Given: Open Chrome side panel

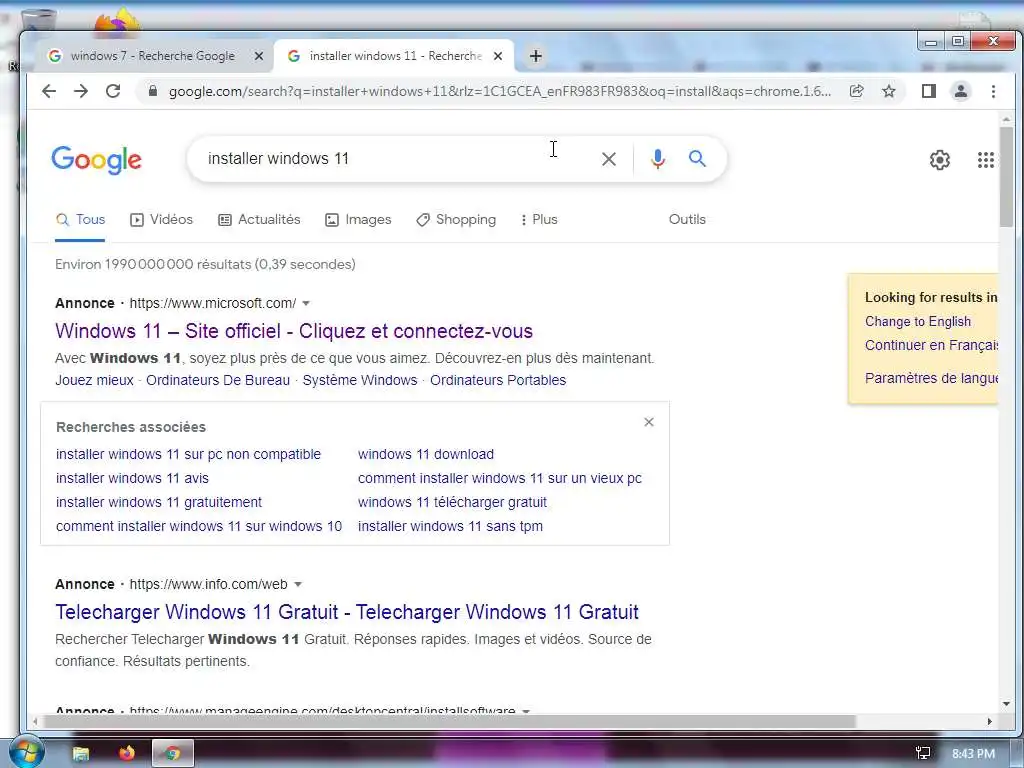Looking at the screenshot, I should click(x=929, y=91).
